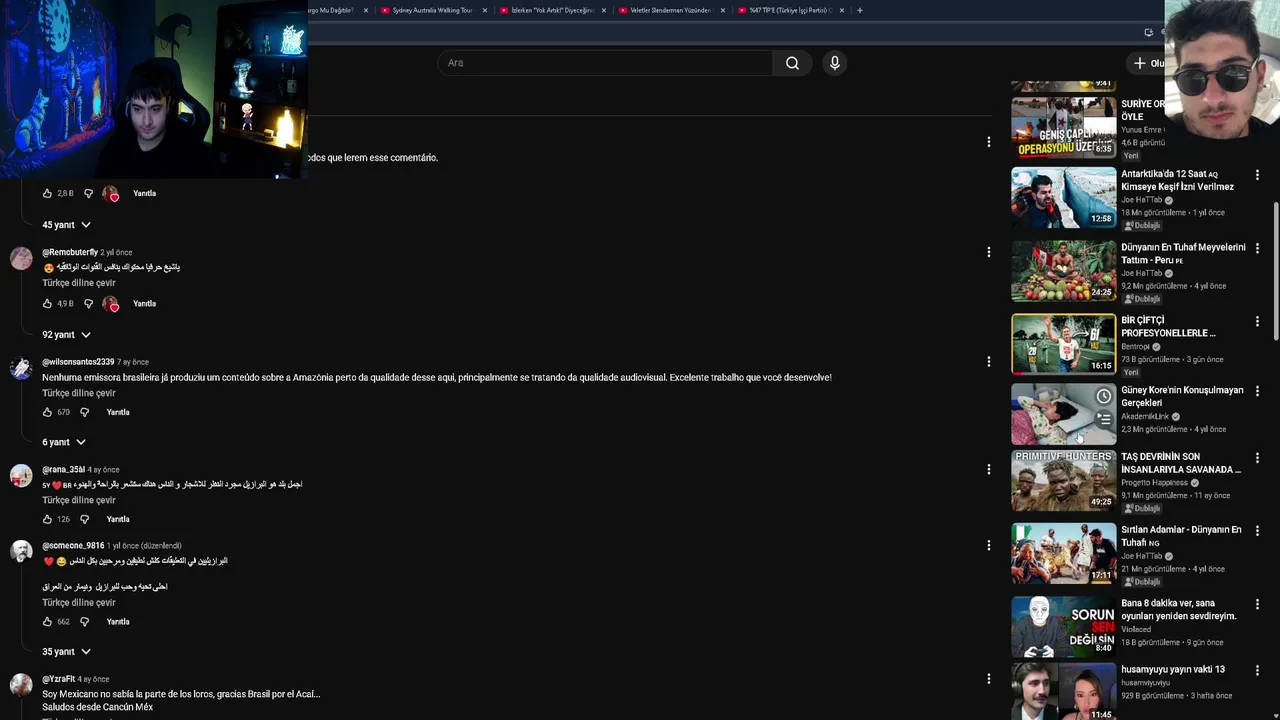Dislike the @Remobuterfly comment
The width and height of the screenshot is (1280, 720).
pos(88,303)
